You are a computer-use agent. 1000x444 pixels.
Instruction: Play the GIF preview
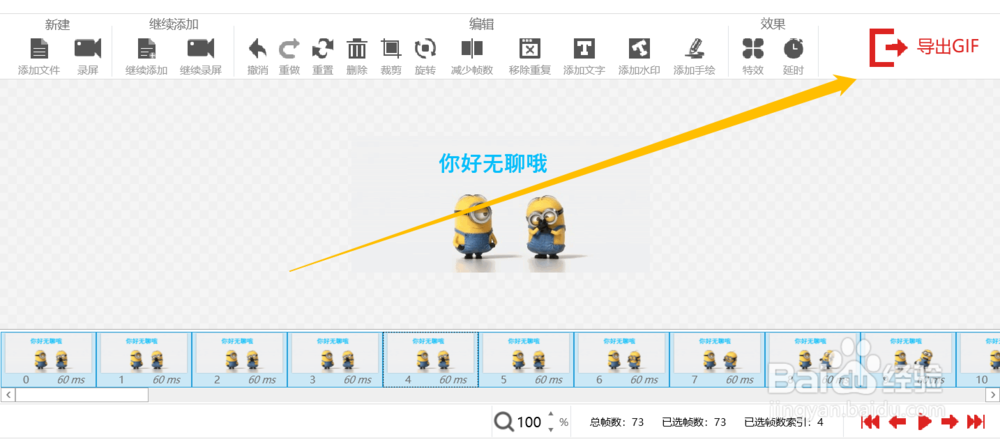pos(924,422)
